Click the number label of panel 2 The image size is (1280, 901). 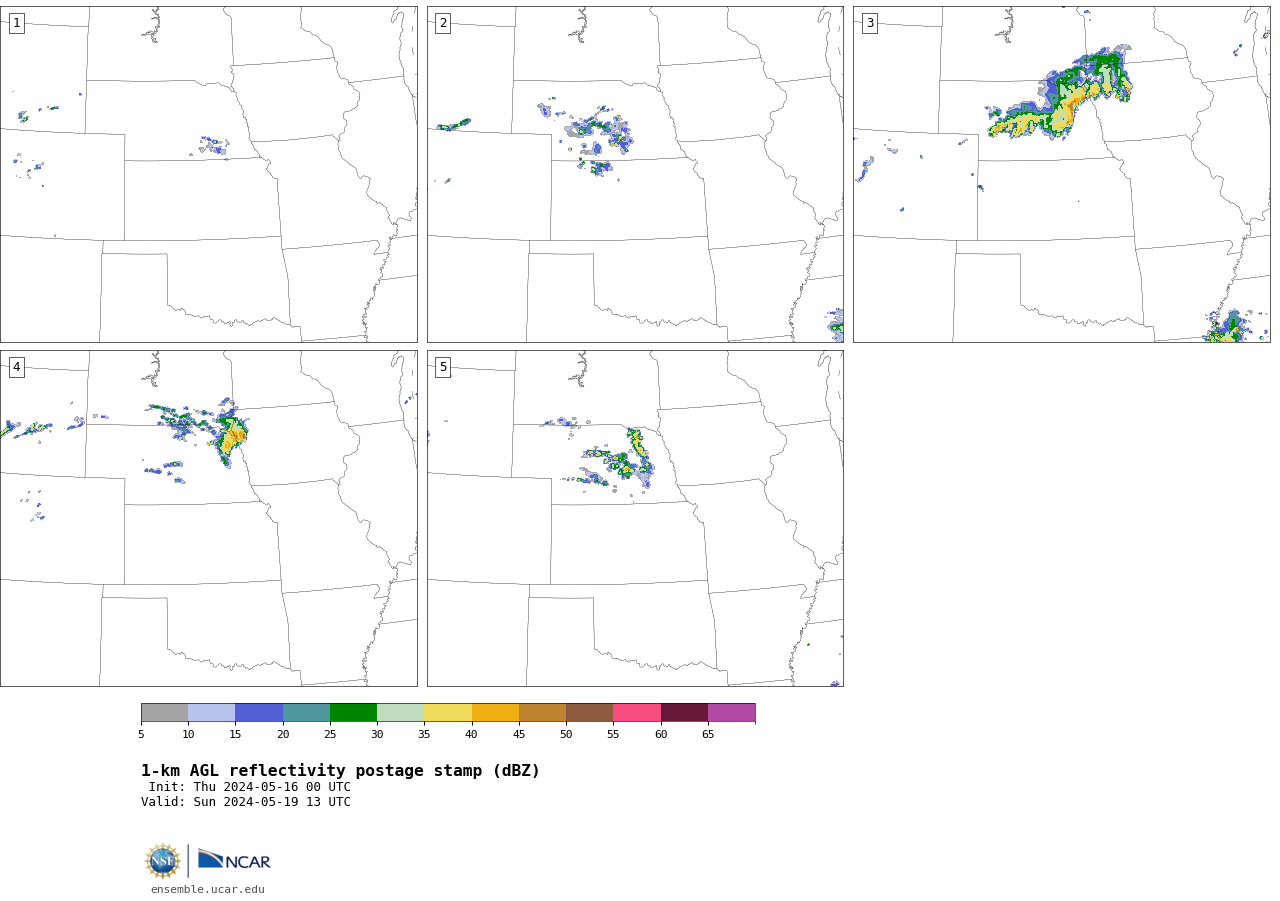pyautogui.click(x=443, y=23)
